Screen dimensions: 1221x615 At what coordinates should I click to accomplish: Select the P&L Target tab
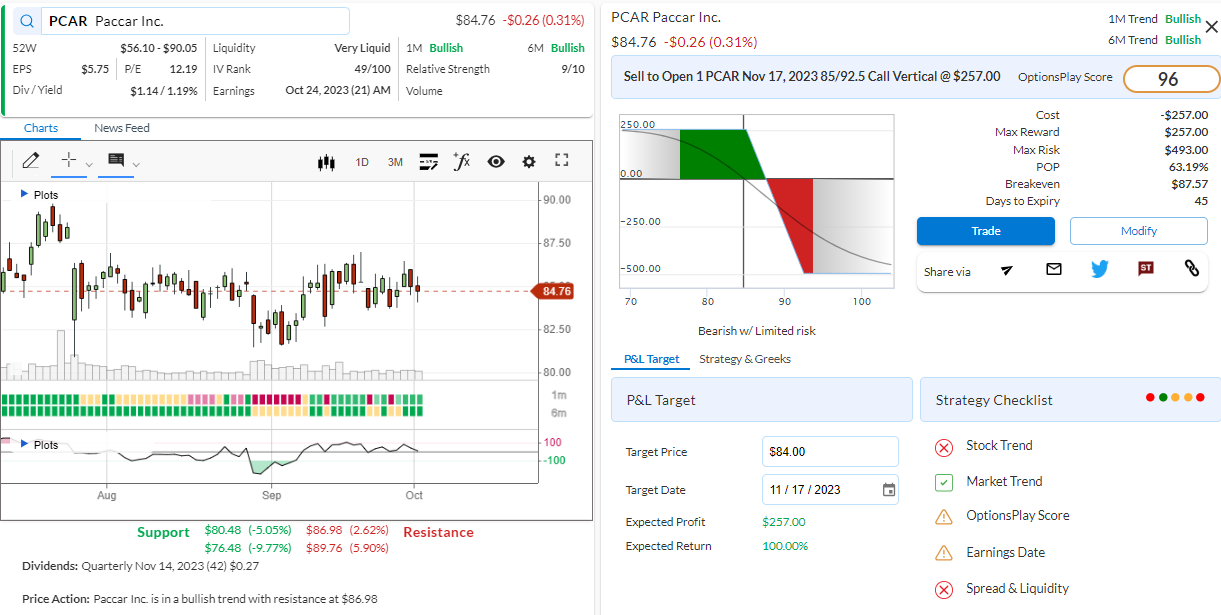(x=651, y=359)
